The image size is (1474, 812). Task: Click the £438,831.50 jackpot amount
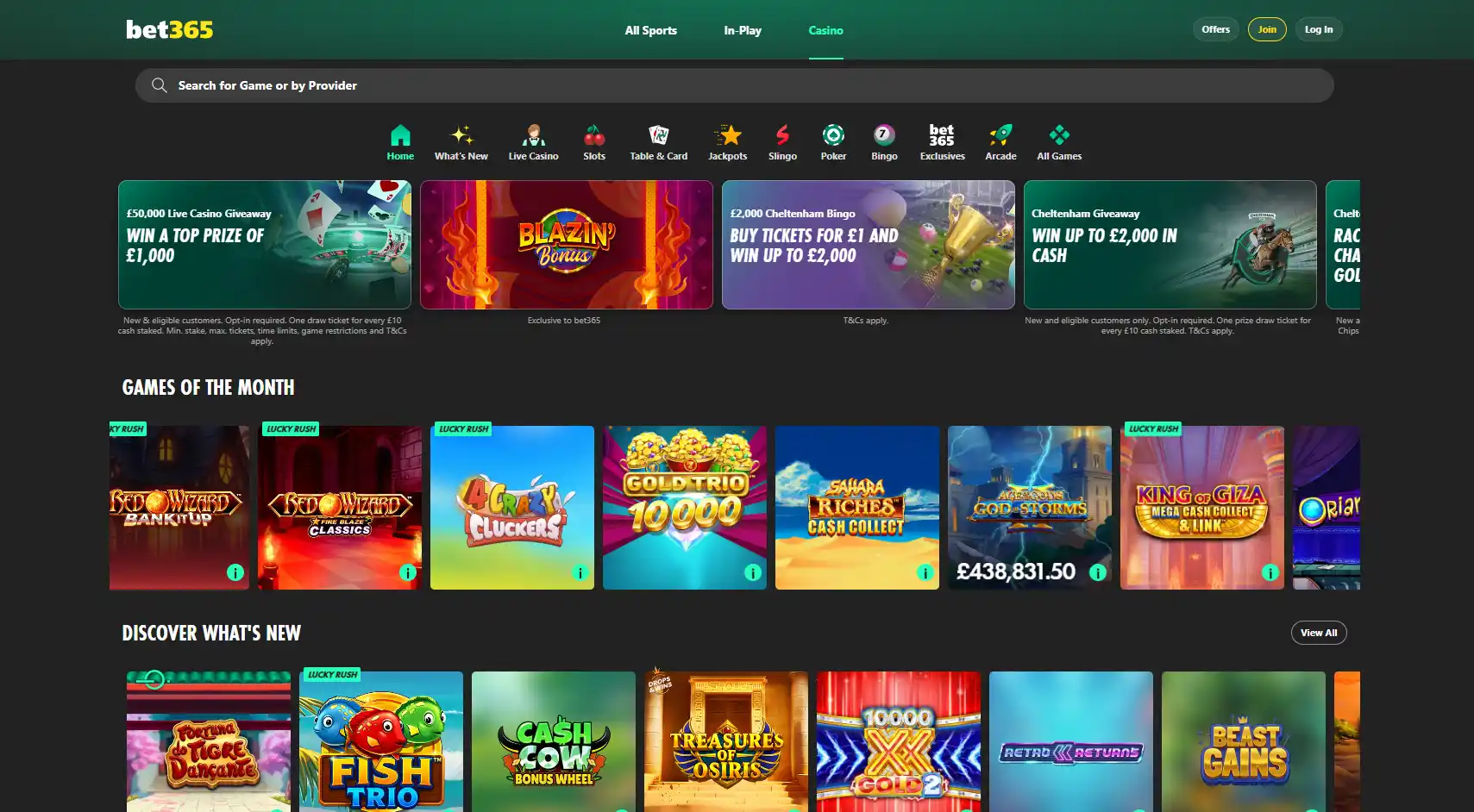coord(1016,572)
